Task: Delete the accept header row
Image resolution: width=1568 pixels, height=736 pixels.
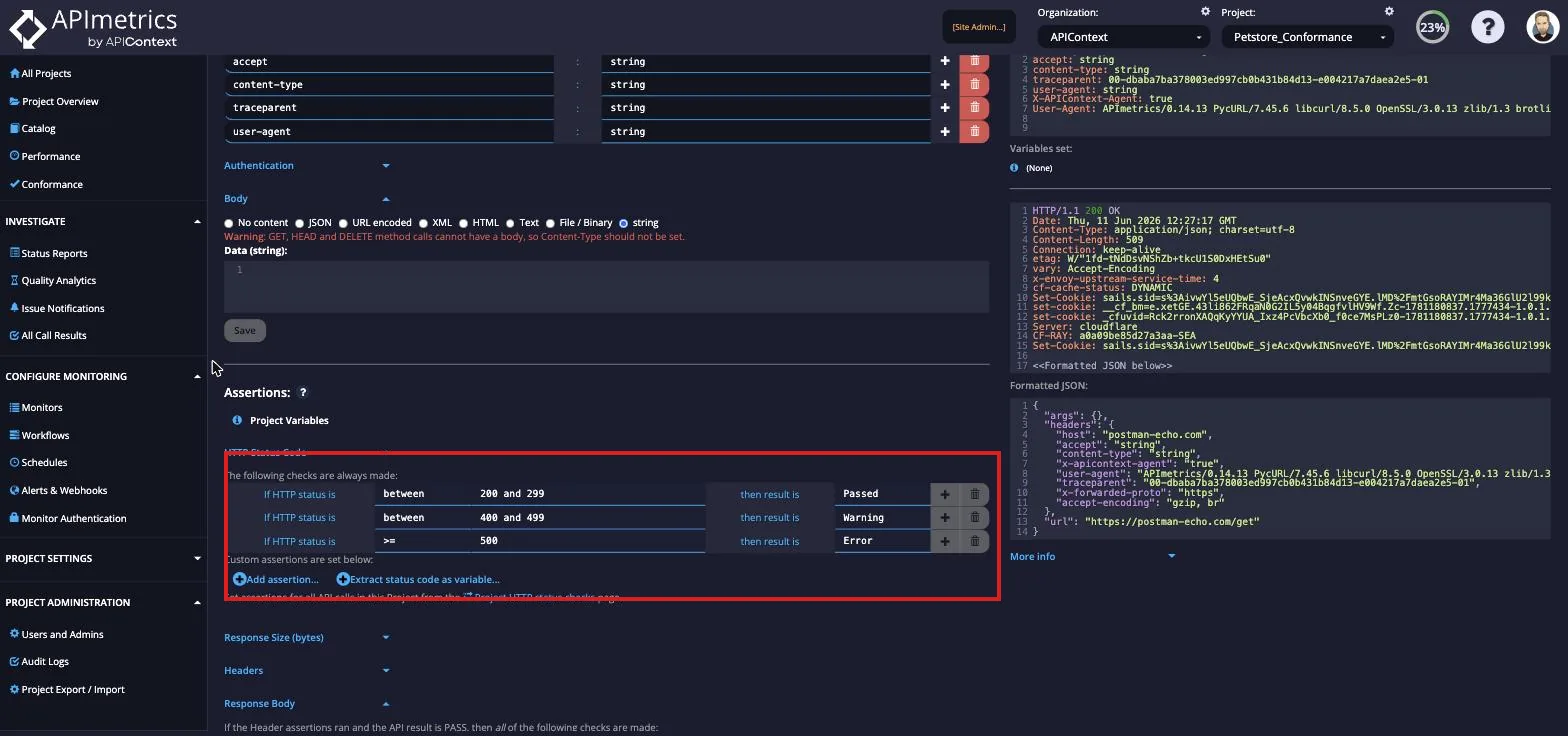Action: pyautogui.click(x=975, y=62)
